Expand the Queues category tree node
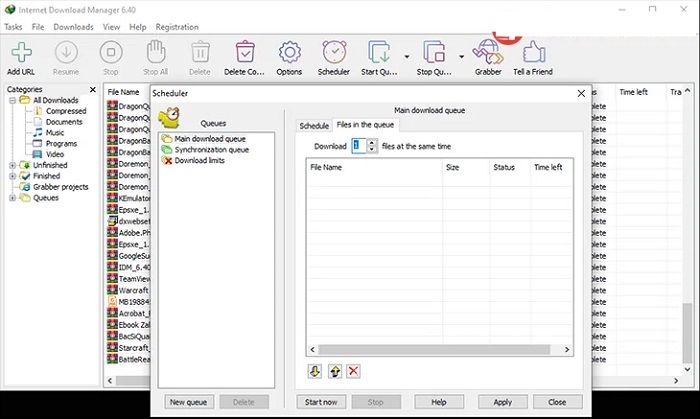The height and width of the screenshot is (419, 700). click(12, 198)
